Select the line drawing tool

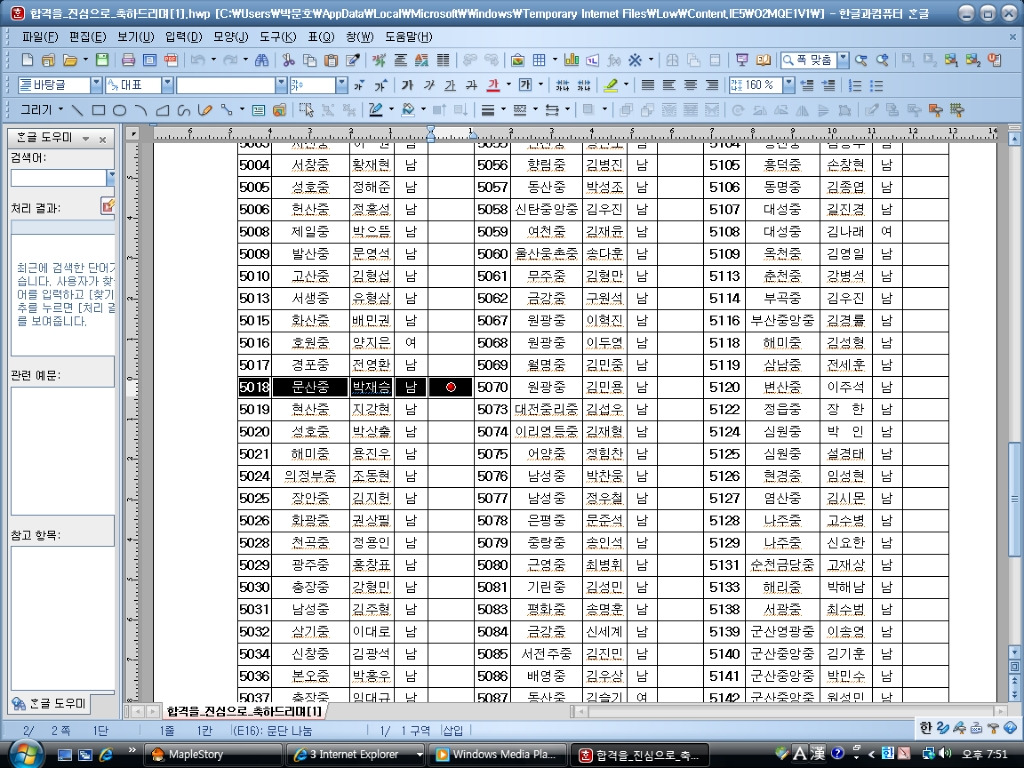tap(77, 110)
